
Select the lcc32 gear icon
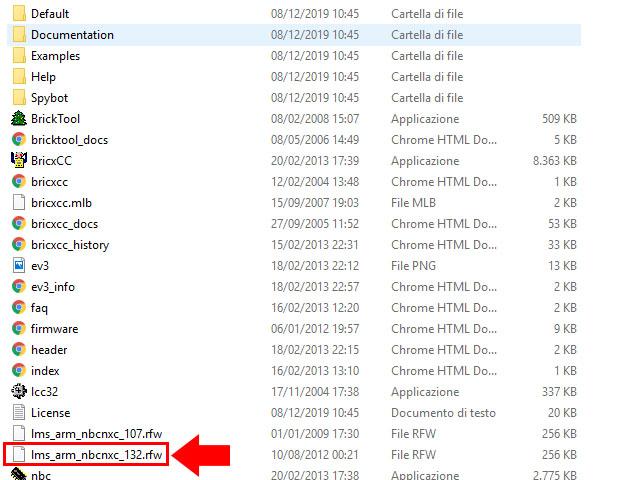tap(18, 392)
